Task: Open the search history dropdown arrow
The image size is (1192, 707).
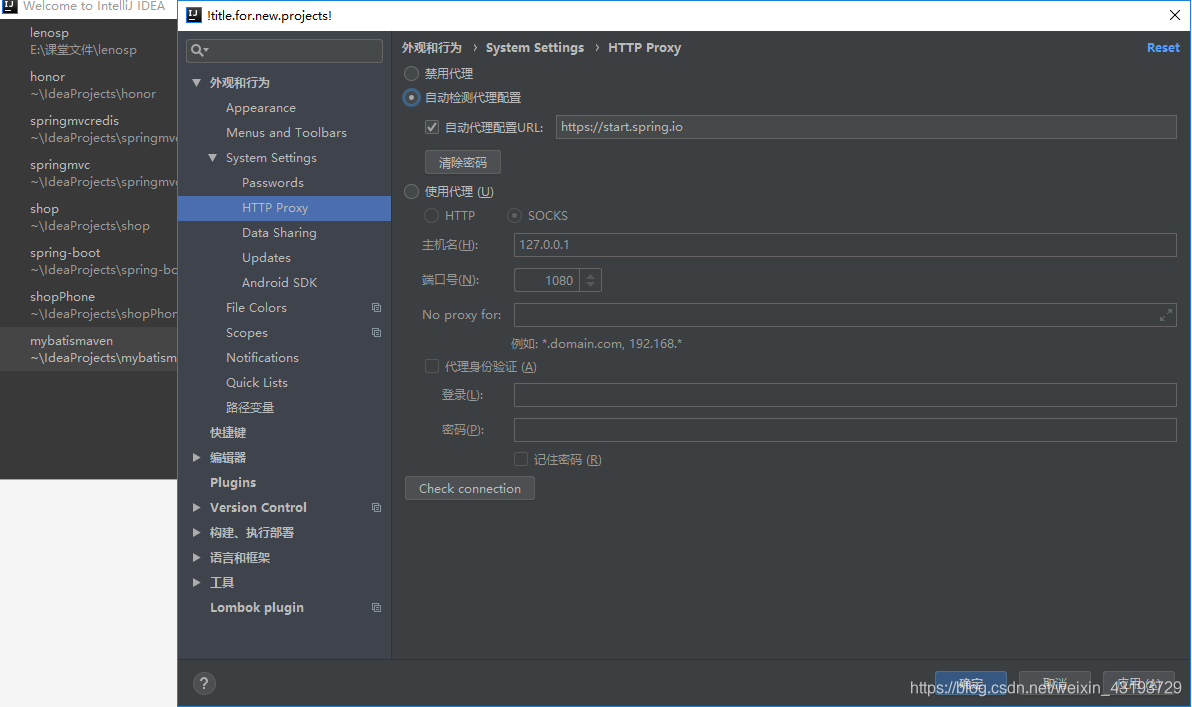Action: point(206,51)
